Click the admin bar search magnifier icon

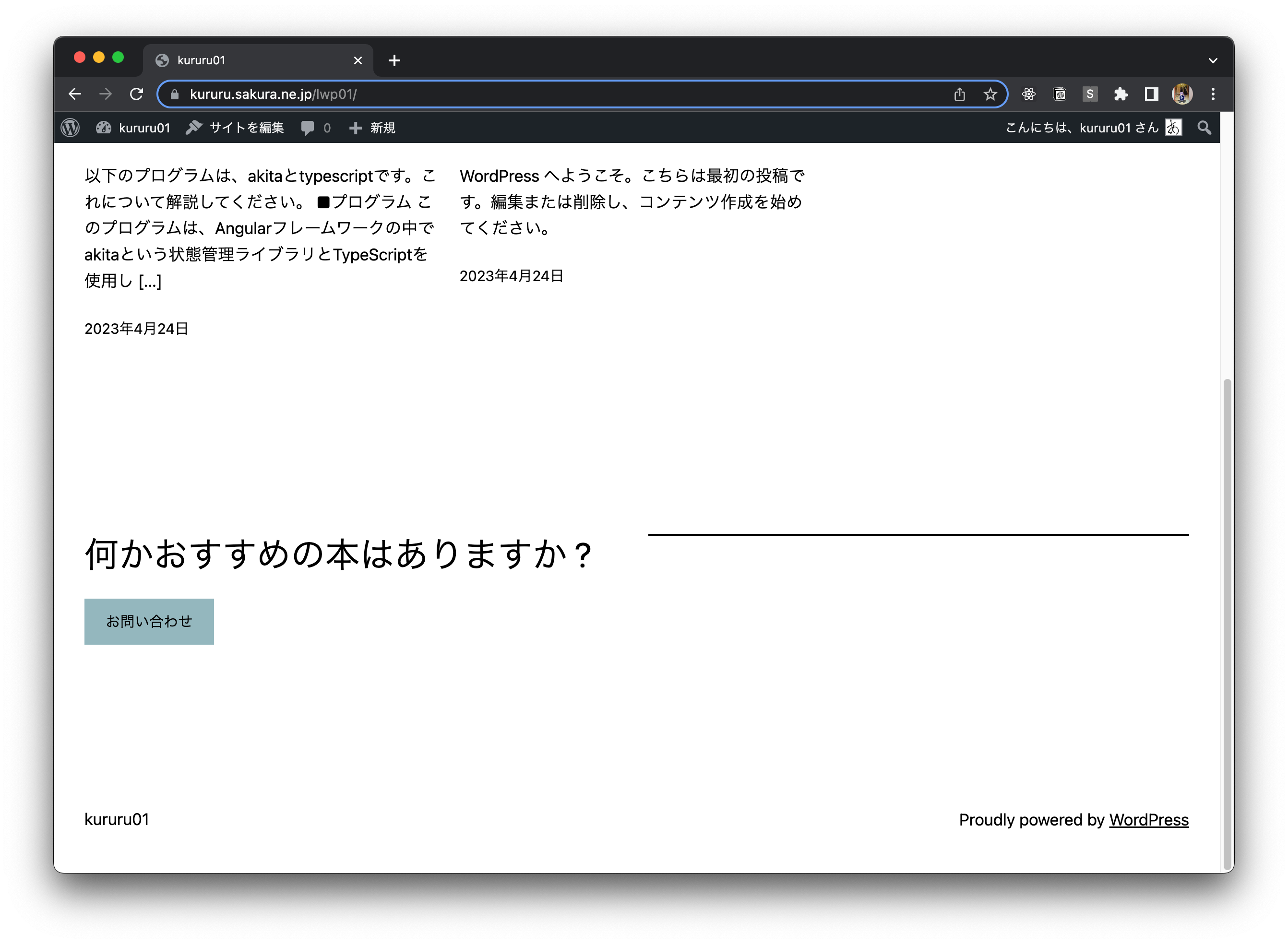pyautogui.click(x=1204, y=128)
